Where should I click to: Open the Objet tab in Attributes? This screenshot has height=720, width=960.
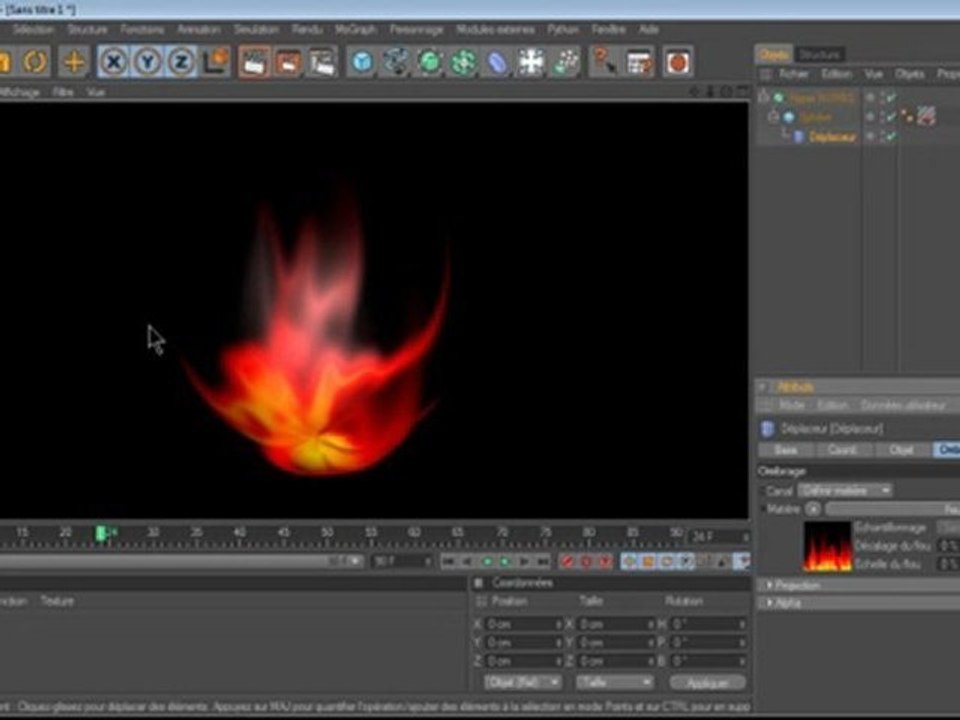[901, 450]
